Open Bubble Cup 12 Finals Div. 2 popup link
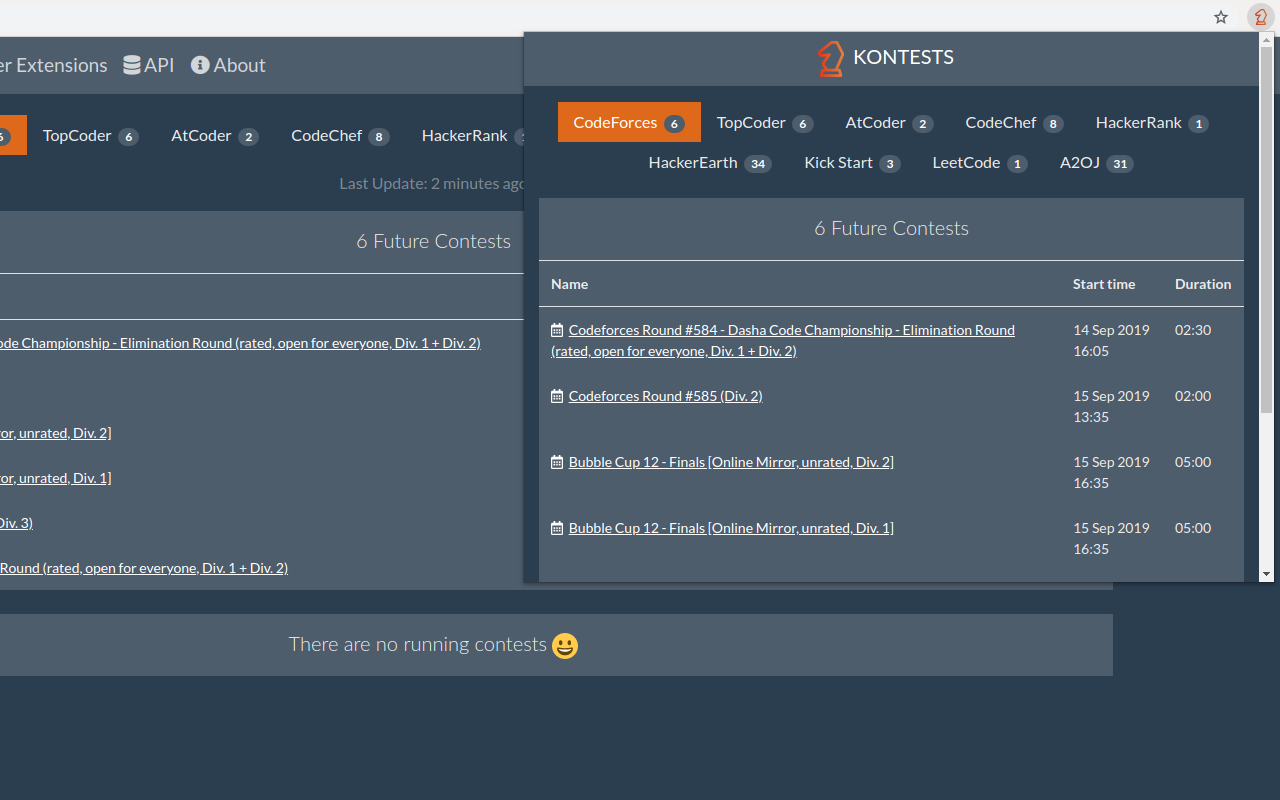Screen dimensions: 1280x800 [731, 462]
